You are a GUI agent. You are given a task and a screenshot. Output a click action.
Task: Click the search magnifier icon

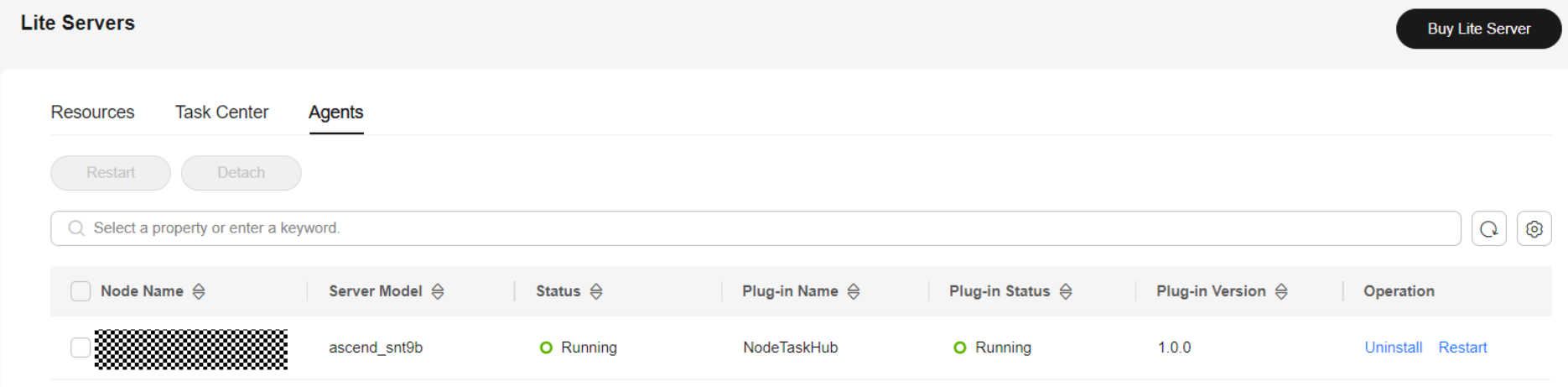point(76,228)
